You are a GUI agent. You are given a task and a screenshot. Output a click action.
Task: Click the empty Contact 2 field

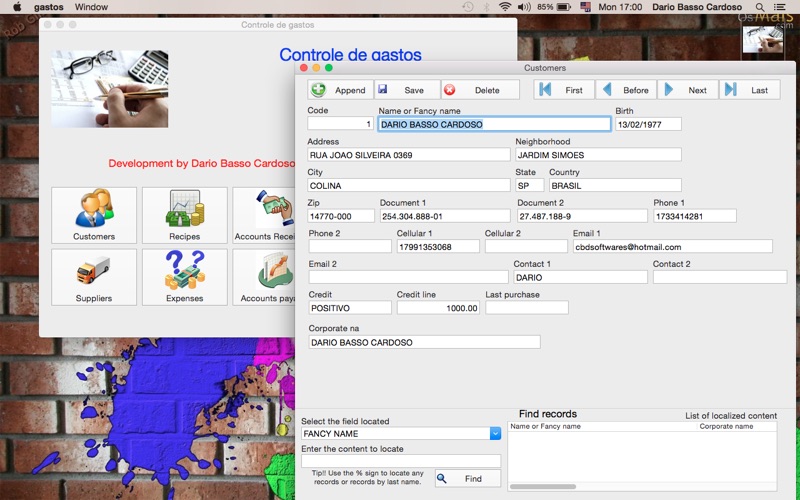point(720,277)
